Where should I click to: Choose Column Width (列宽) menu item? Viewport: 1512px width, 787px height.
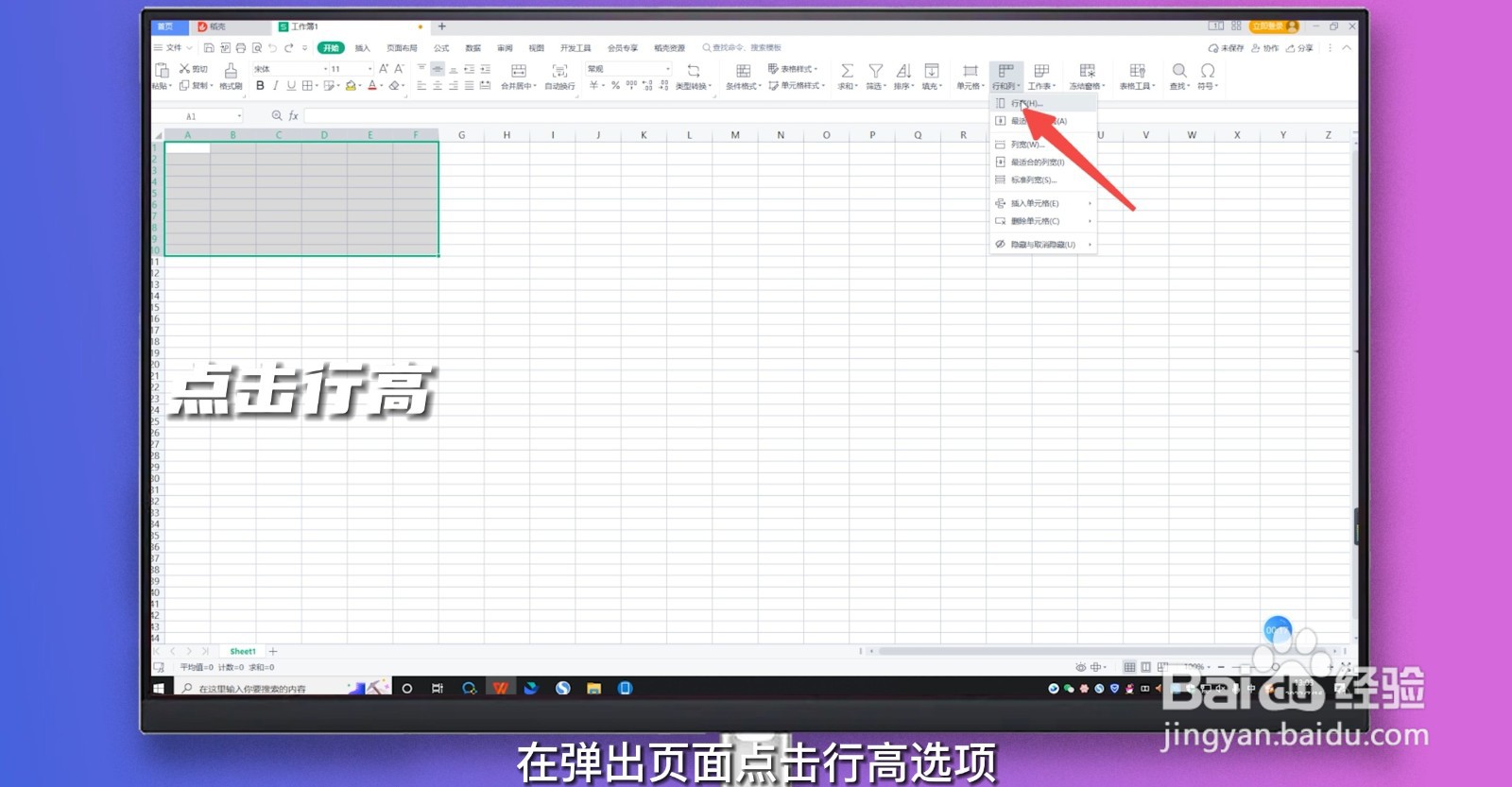(x=1042, y=145)
